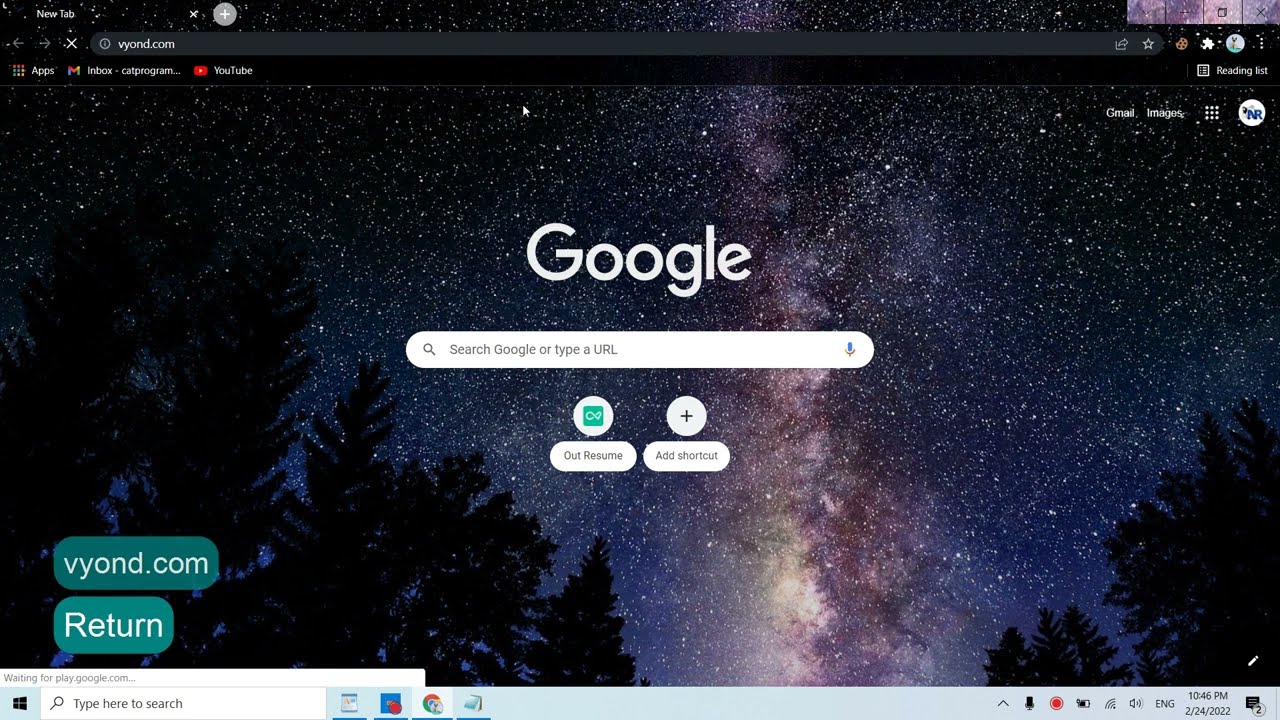This screenshot has width=1280, height=720.
Task: Open the Windows Start menu
Action: (x=20, y=704)
